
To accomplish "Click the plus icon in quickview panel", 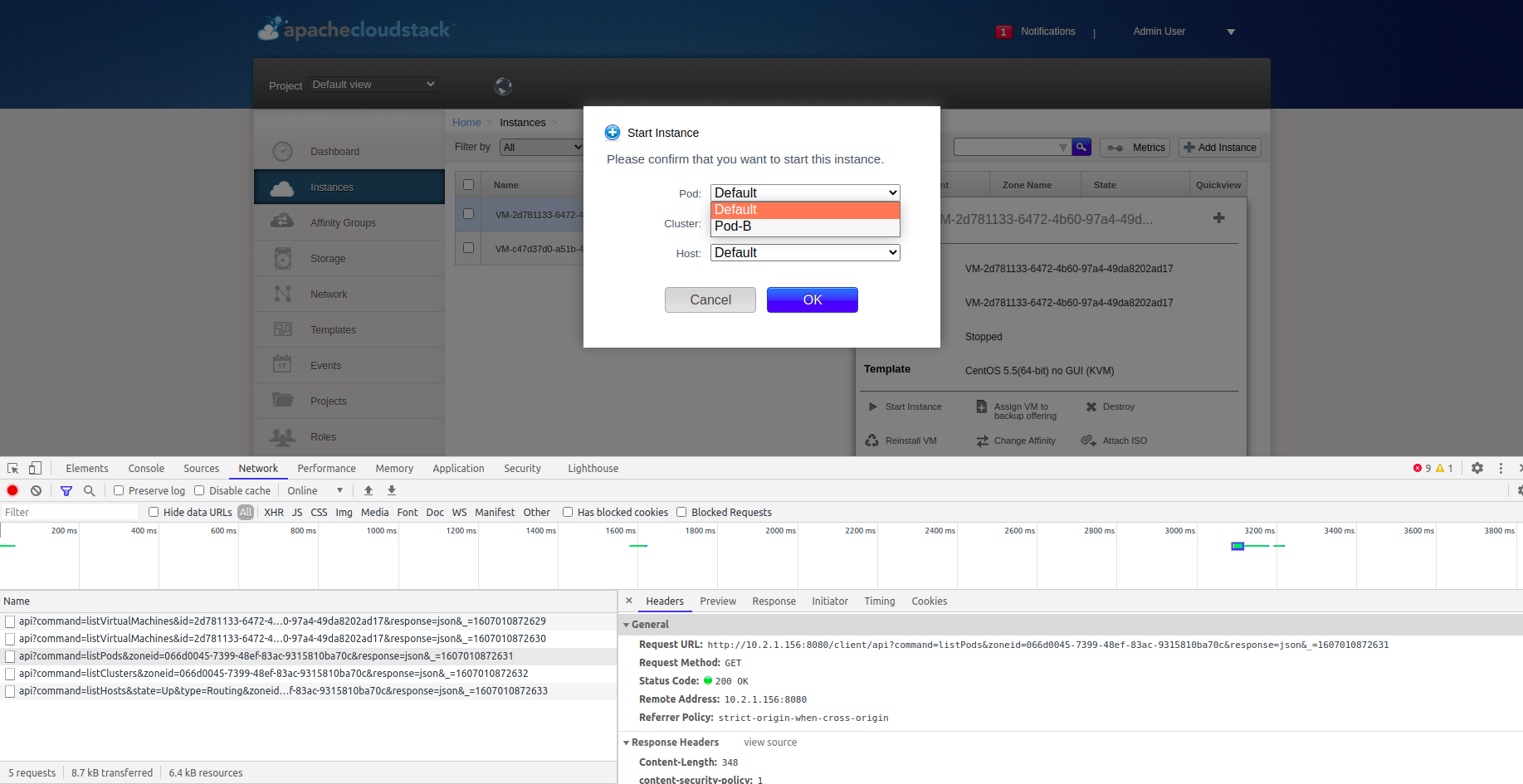I will point(1218,218).
